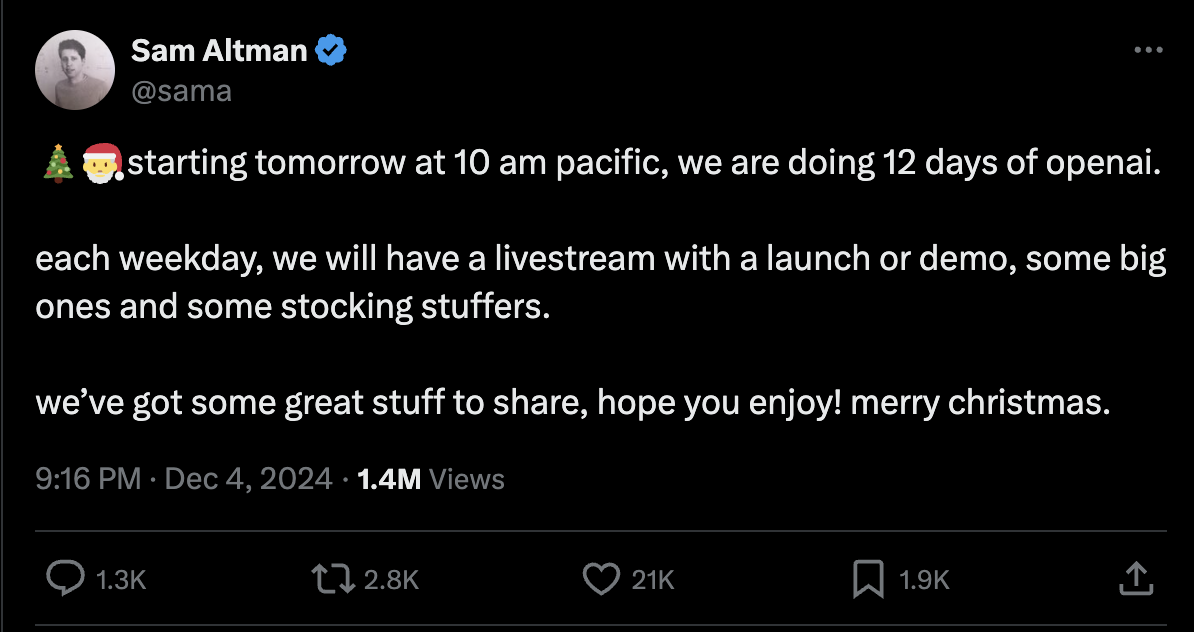Viewport: 1194px width, 632px height.
Task: Like the post with the heart icon
Action: (x=600, y=577)
